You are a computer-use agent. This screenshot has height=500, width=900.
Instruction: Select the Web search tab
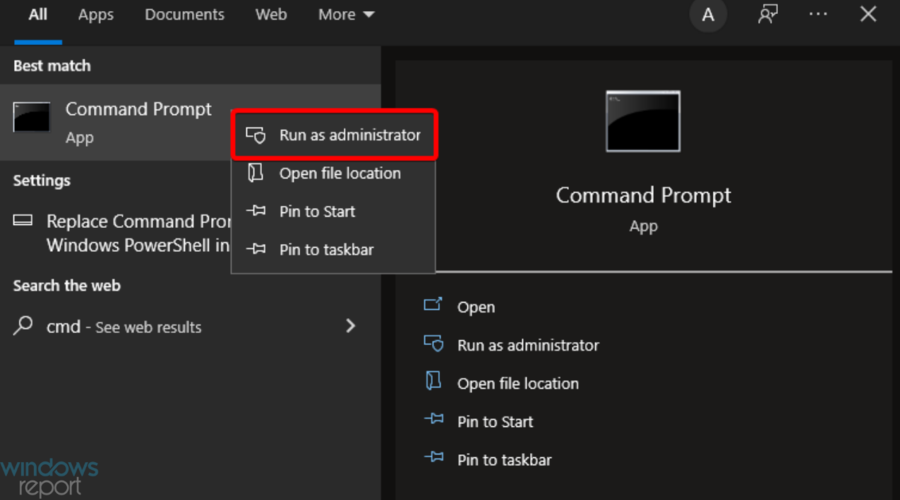pos(271,15)
